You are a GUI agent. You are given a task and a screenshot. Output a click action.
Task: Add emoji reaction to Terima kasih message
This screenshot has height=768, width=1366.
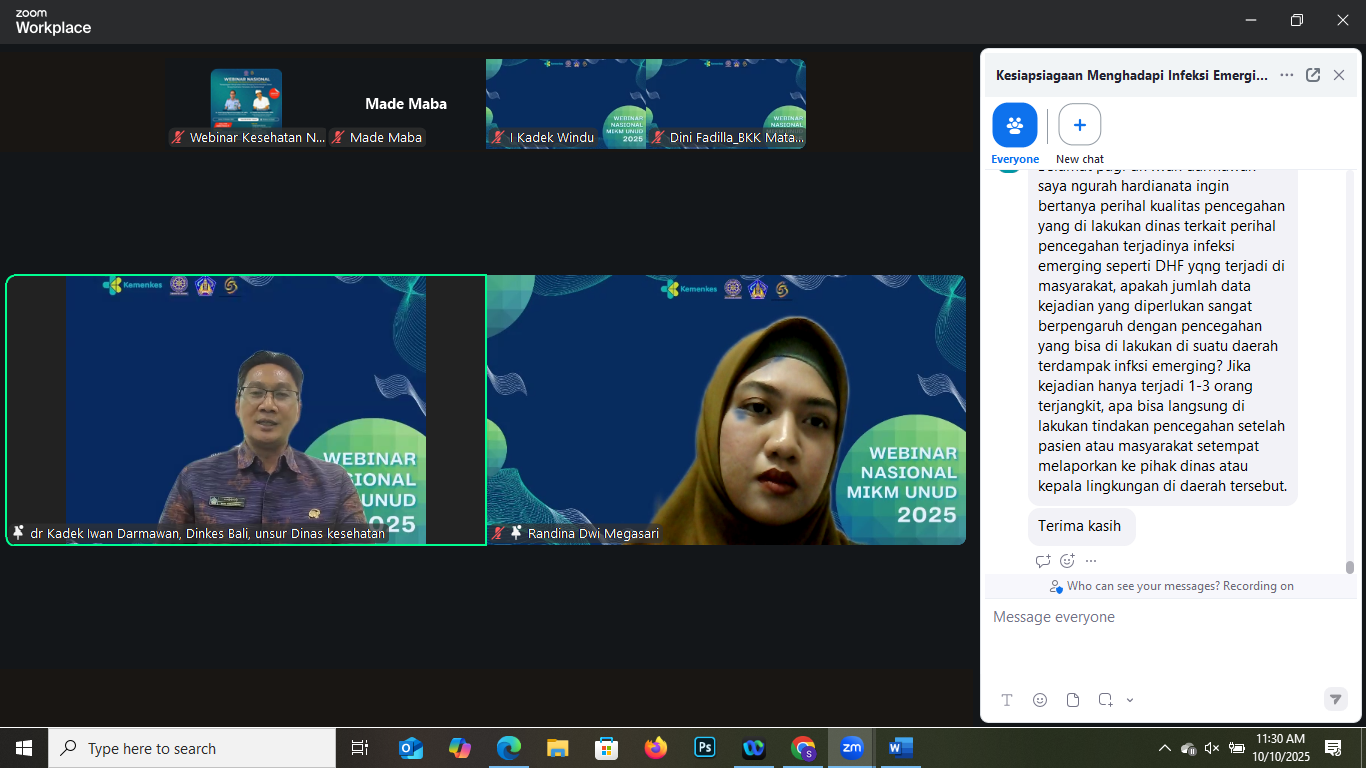(1067, 561)
